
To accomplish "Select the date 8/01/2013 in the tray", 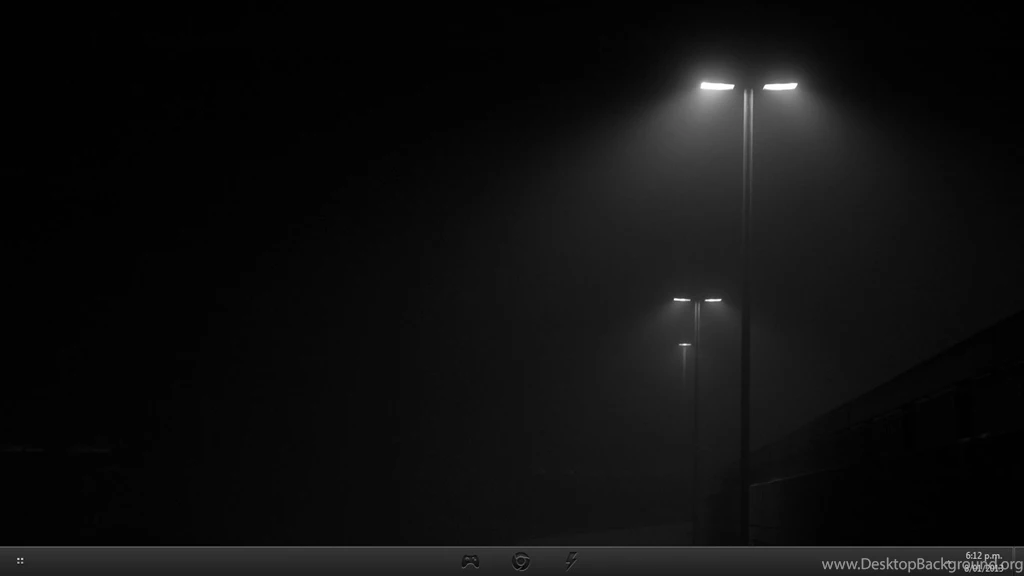I will 984,567.
